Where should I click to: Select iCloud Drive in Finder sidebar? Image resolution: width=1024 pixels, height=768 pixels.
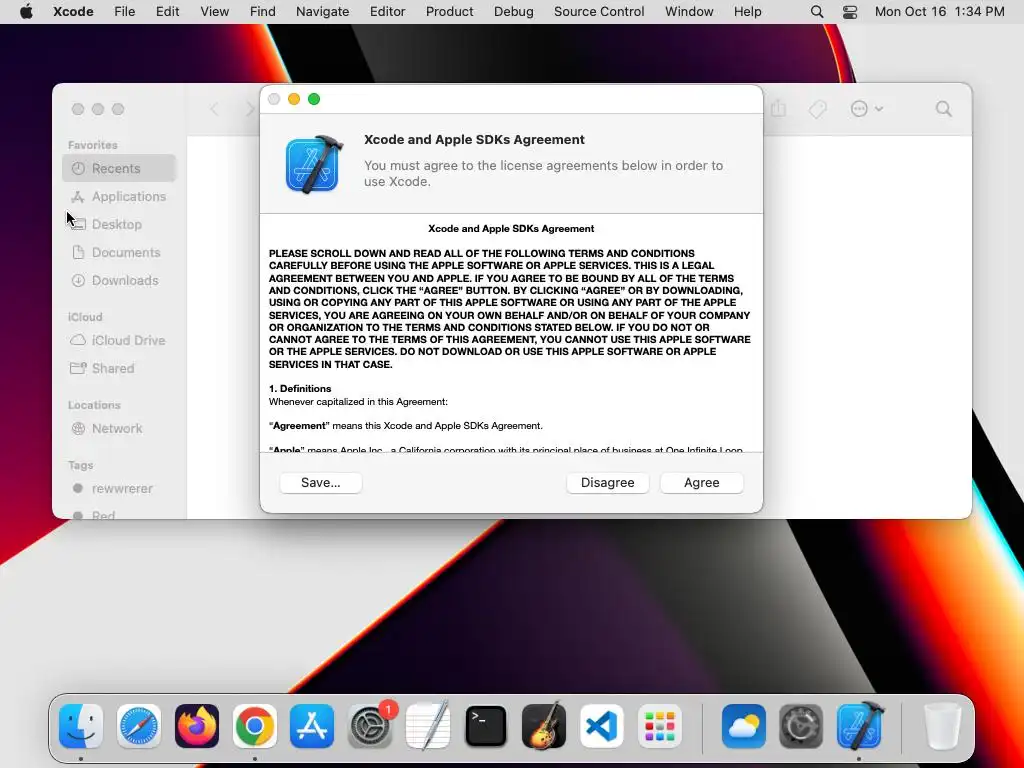(120, 340)
